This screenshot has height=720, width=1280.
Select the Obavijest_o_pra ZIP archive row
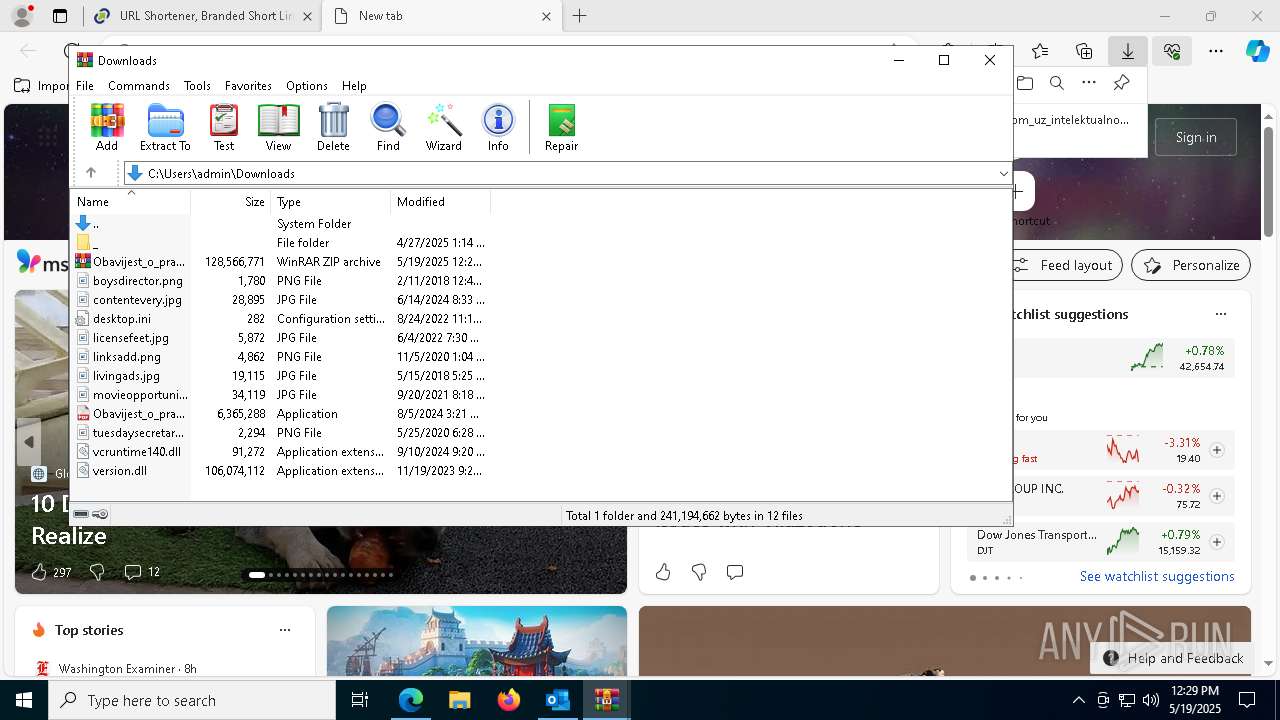point(281,262)
